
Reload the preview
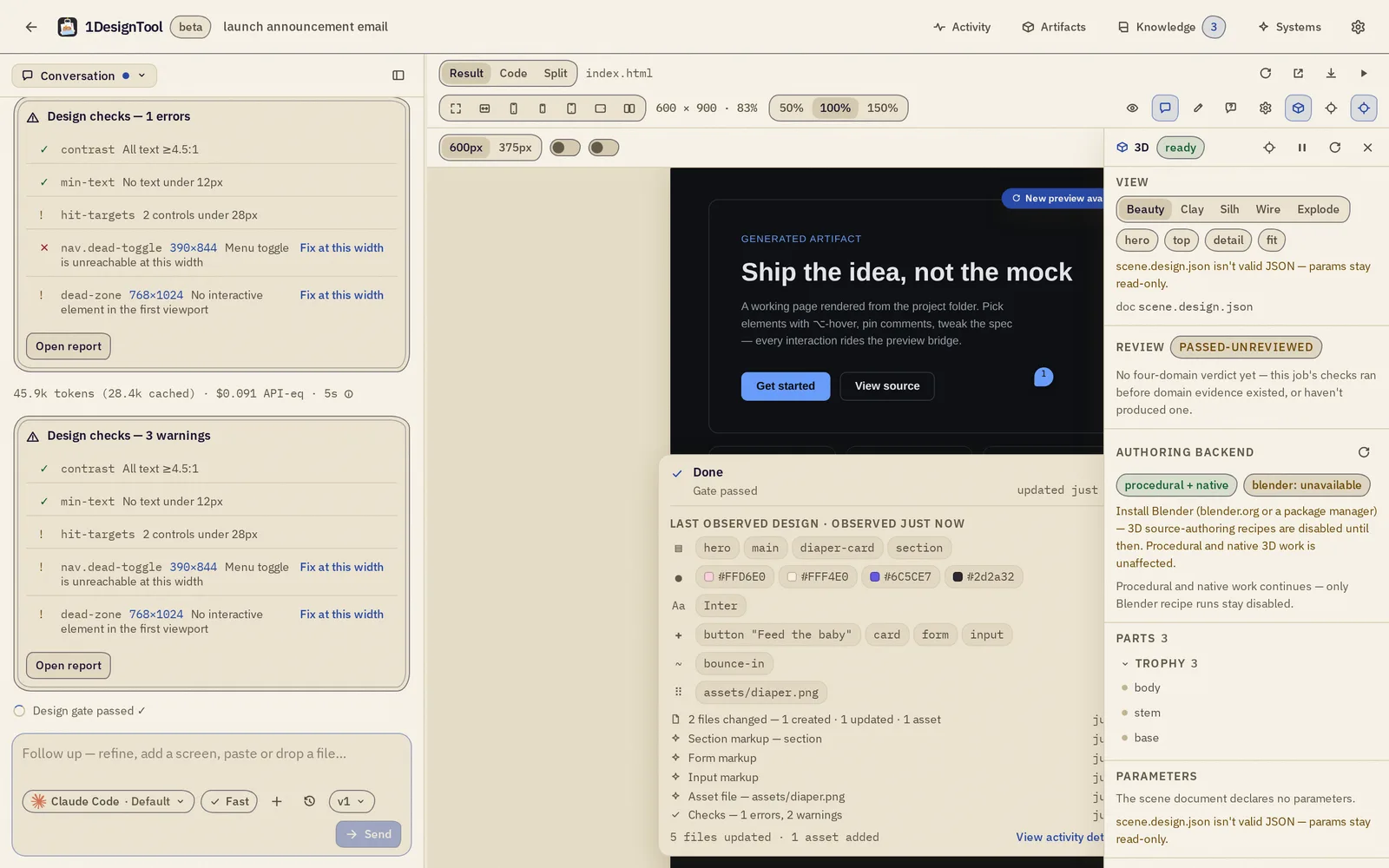click(1265, 73)
